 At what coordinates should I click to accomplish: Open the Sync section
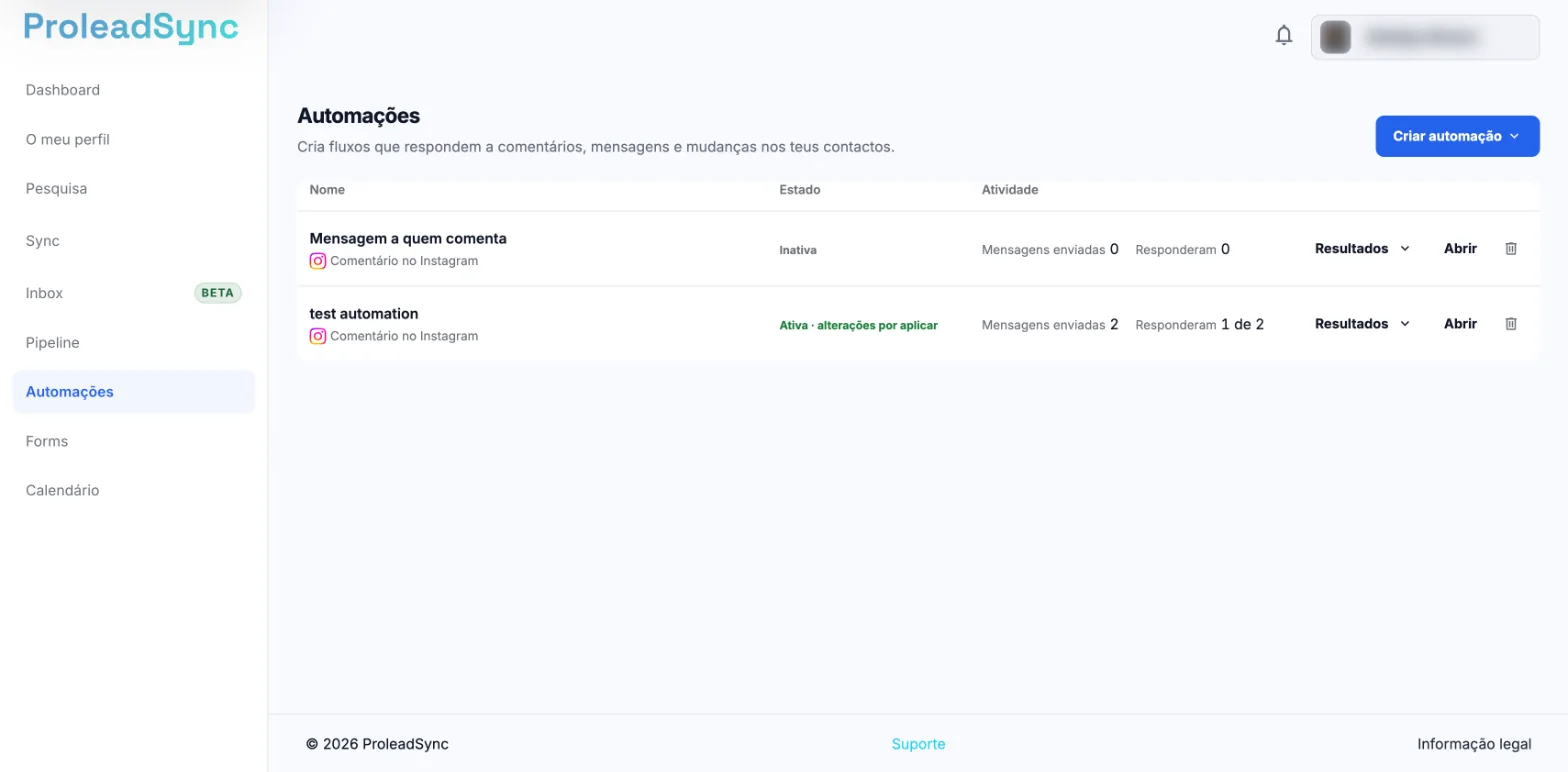pos(43,241)
